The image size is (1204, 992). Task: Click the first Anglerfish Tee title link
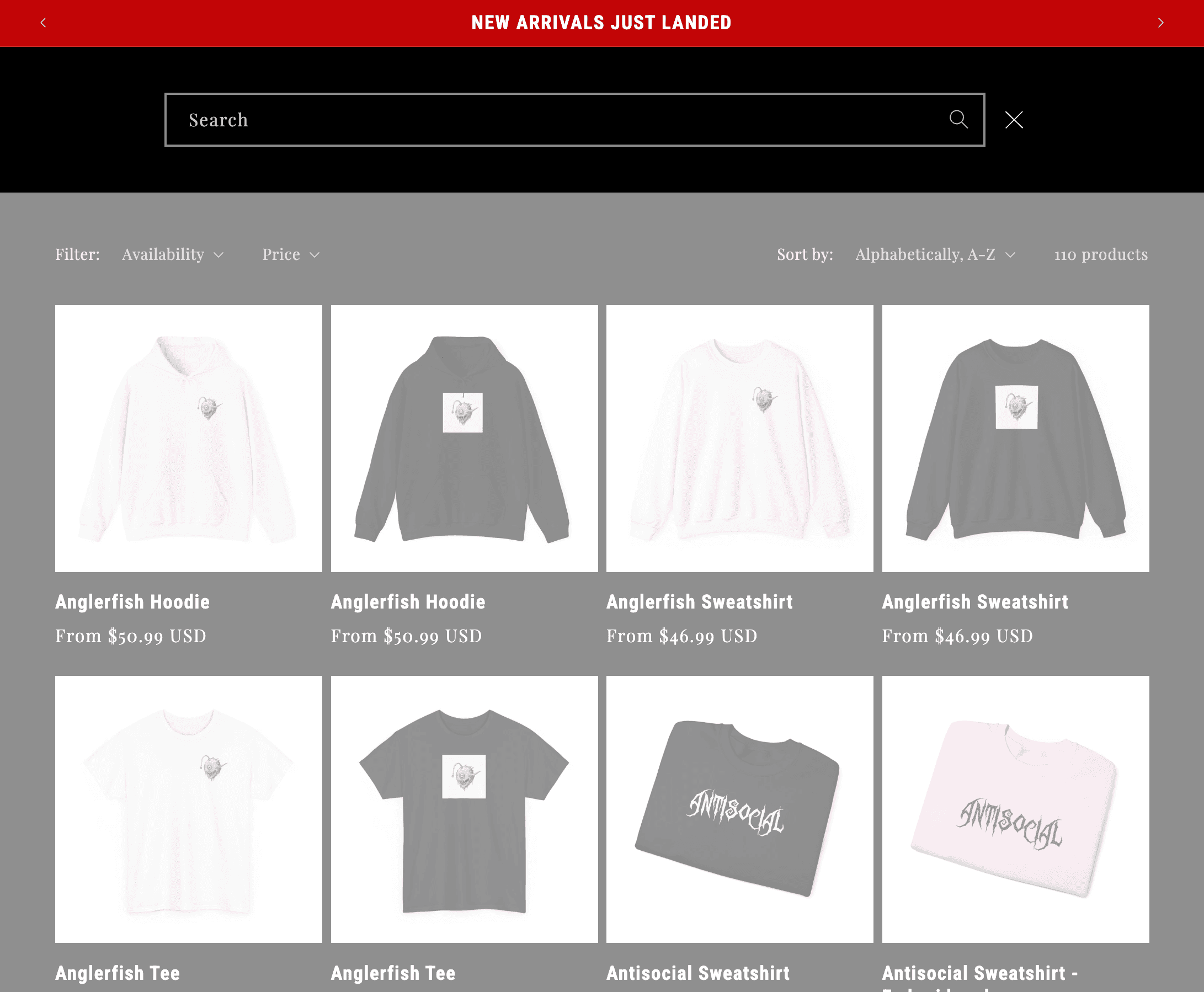118,973
